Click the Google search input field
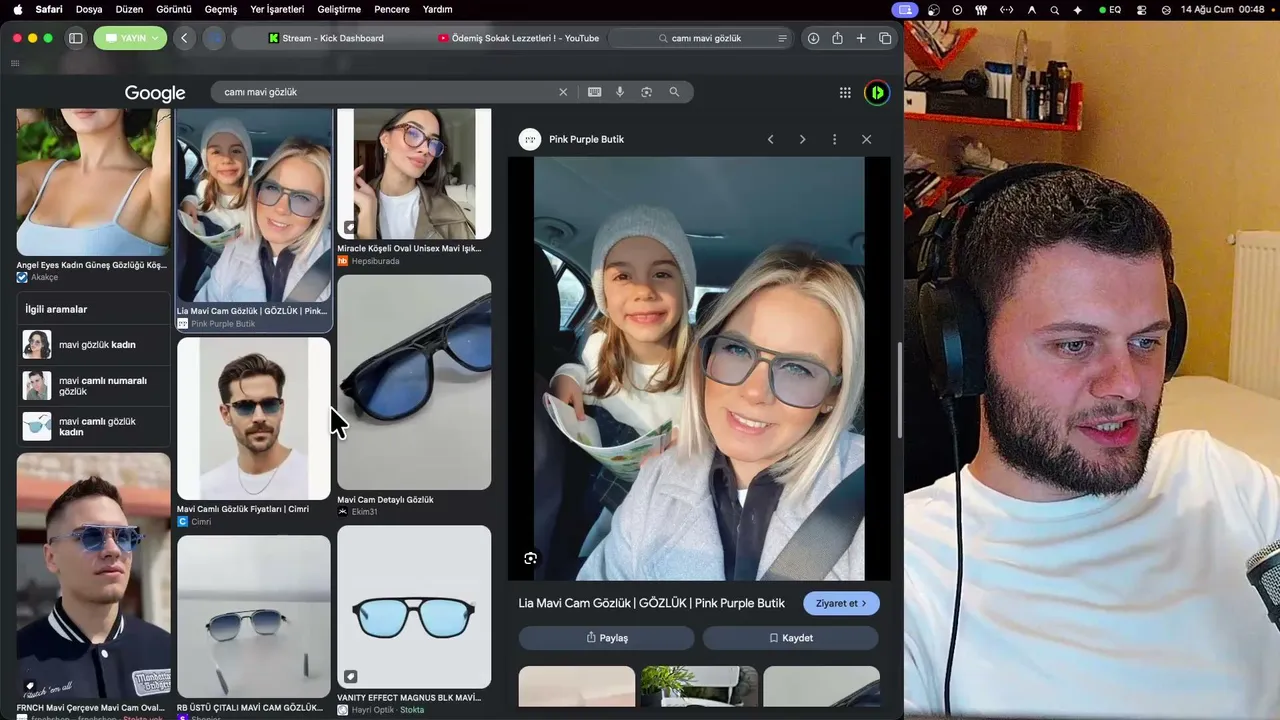The image size is (1280, 720). (385, 92)
